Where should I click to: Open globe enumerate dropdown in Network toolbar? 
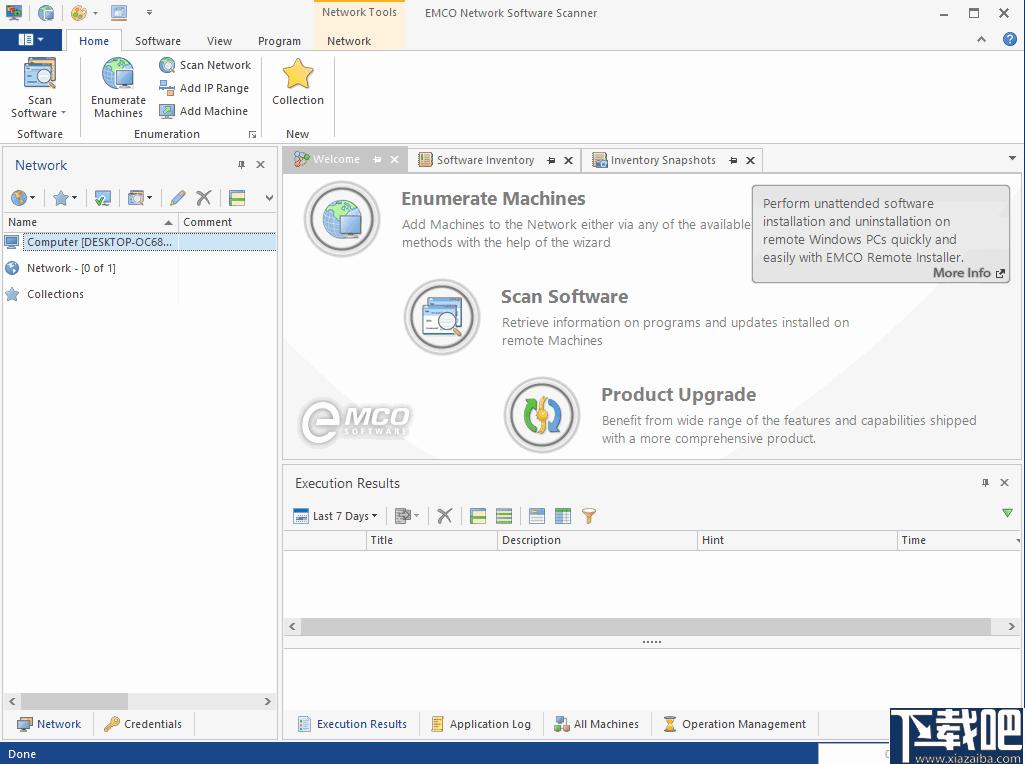pyautogui.click(x=23, y=197)
